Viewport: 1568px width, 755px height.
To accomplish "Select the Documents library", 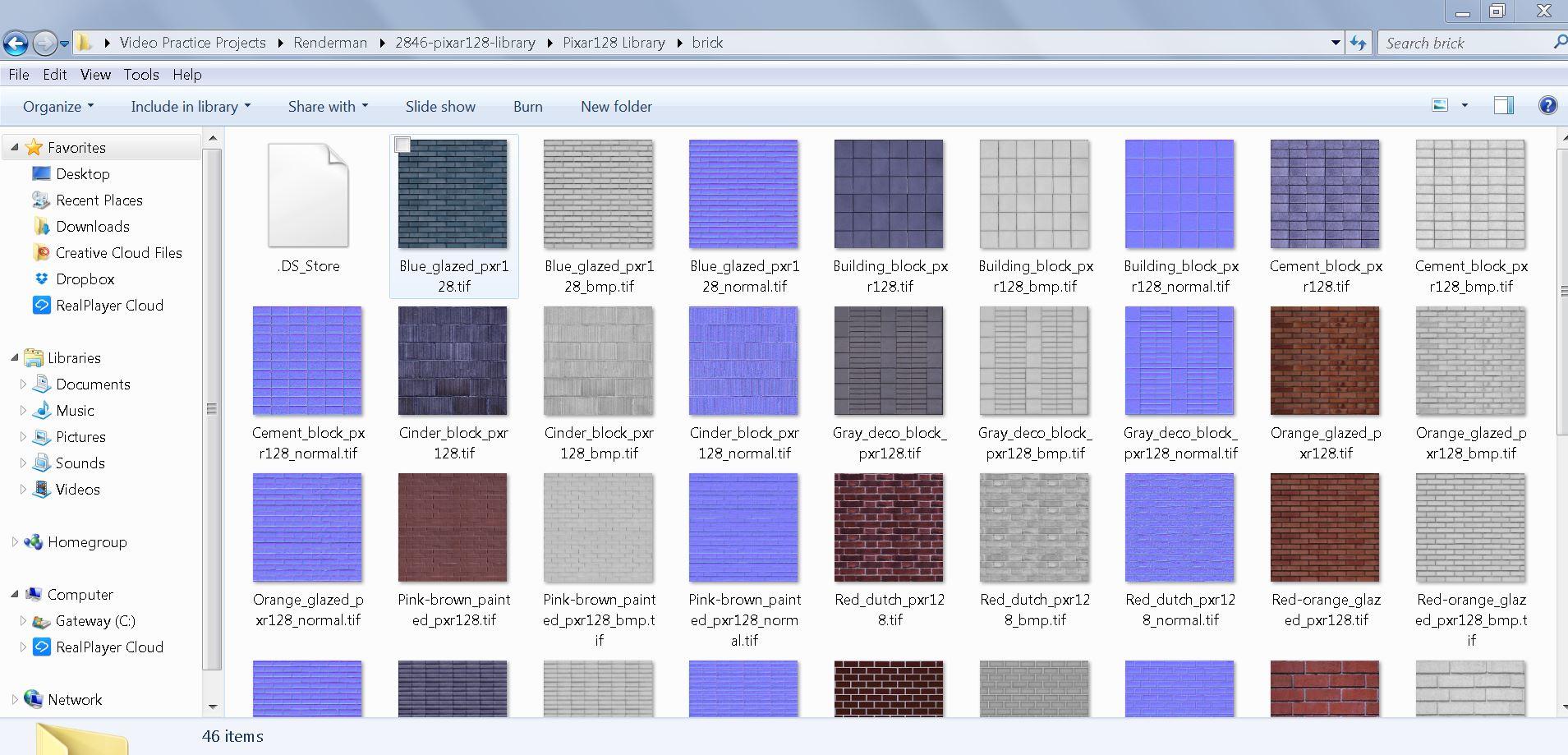I will [93, 384].
